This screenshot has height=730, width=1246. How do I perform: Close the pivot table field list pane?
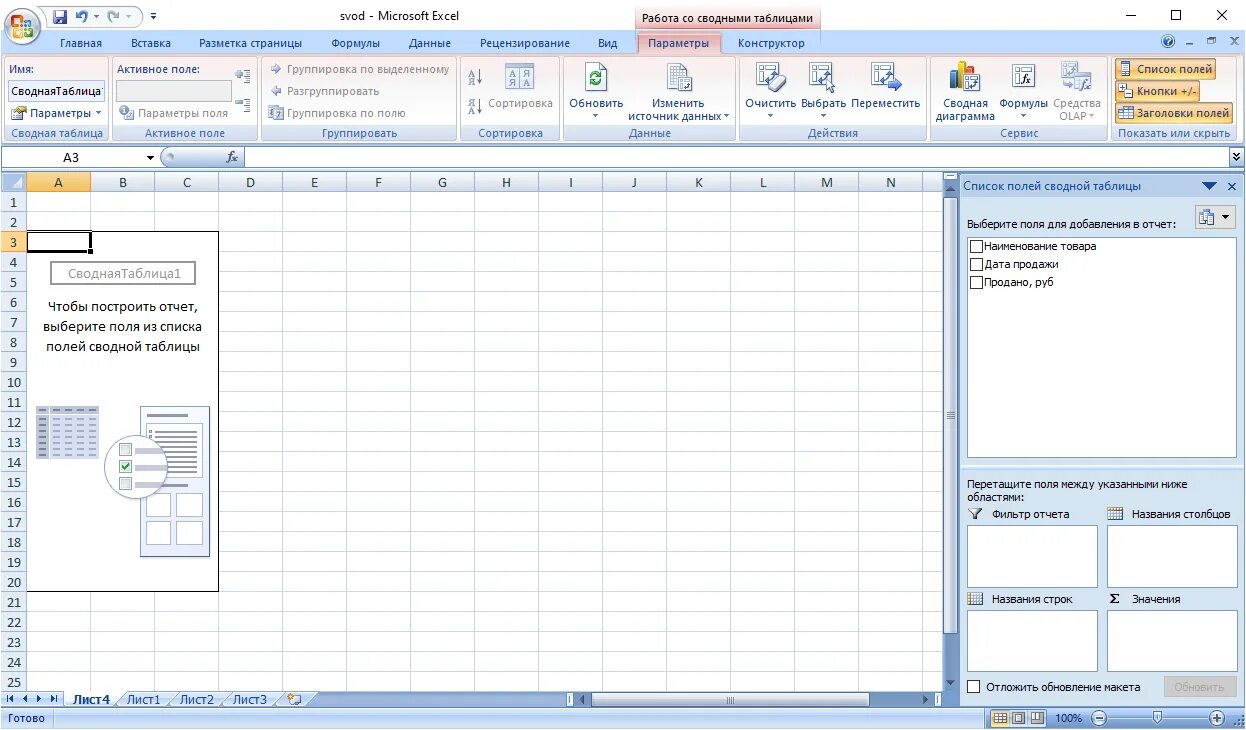point(1232,186)
